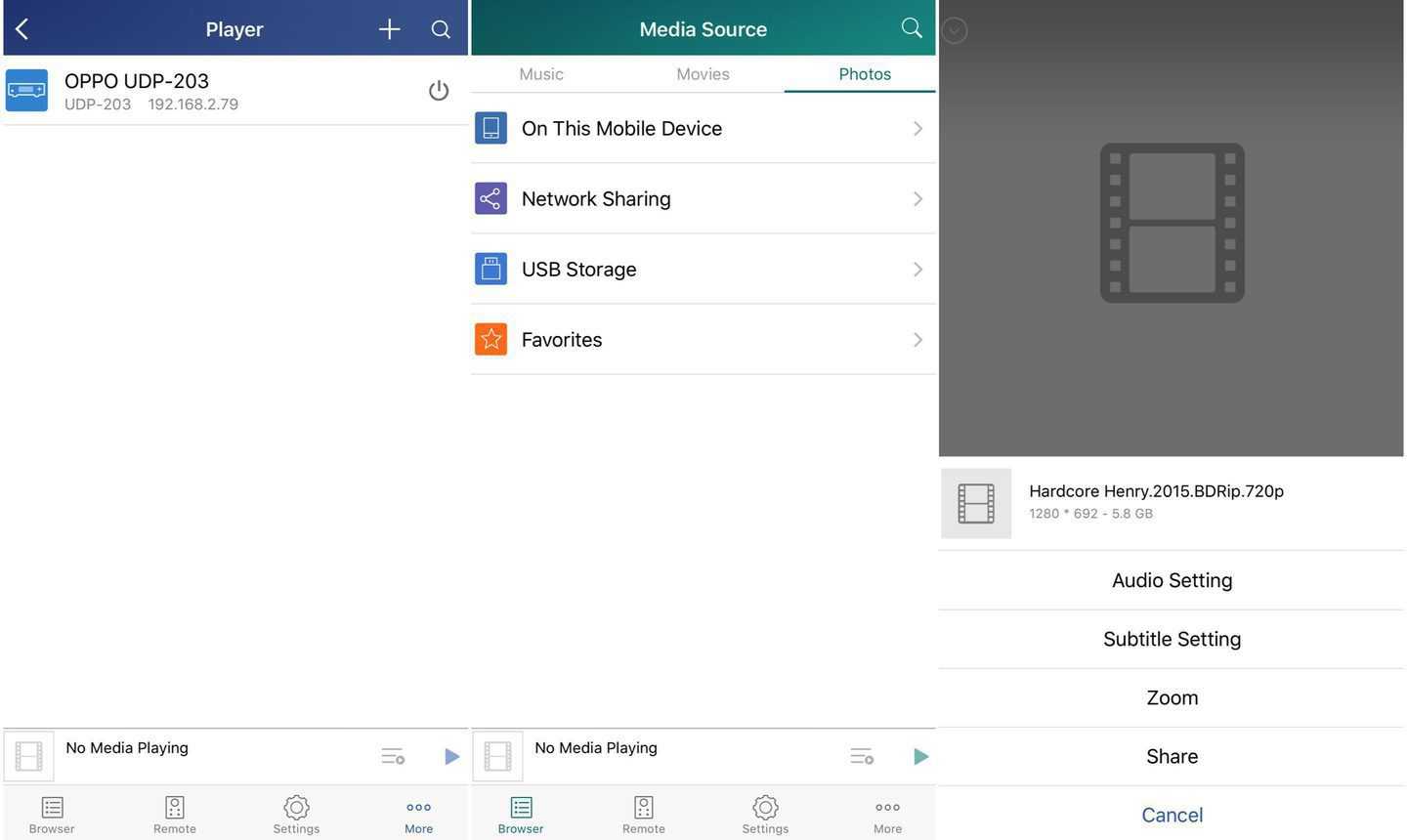Tap the Hardcore Henry video thumbnail
Image resolution: width=1407 pixels, height=840 pixels.
point(976,504)
